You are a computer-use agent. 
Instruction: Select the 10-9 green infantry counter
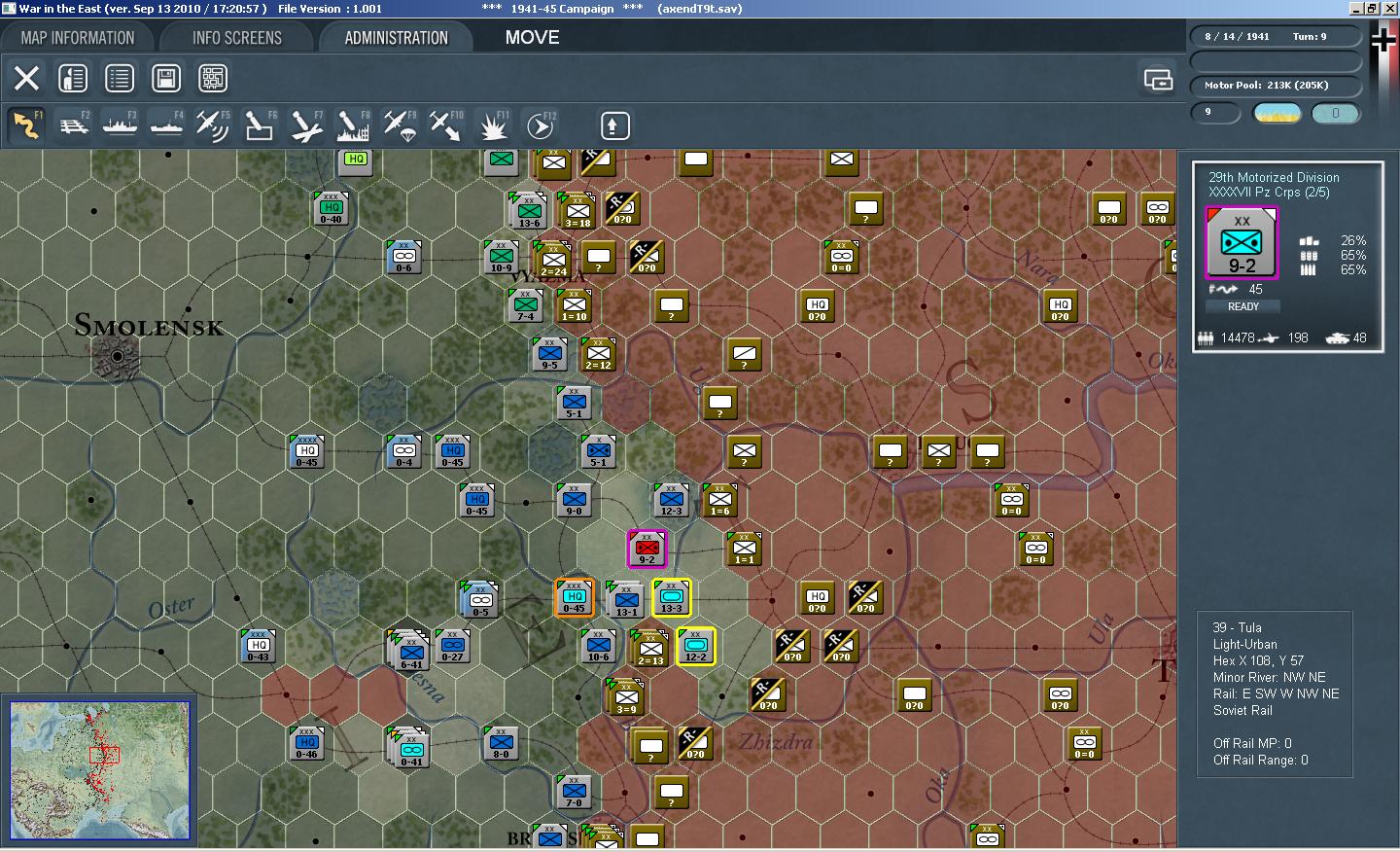(x=501, y=257)
